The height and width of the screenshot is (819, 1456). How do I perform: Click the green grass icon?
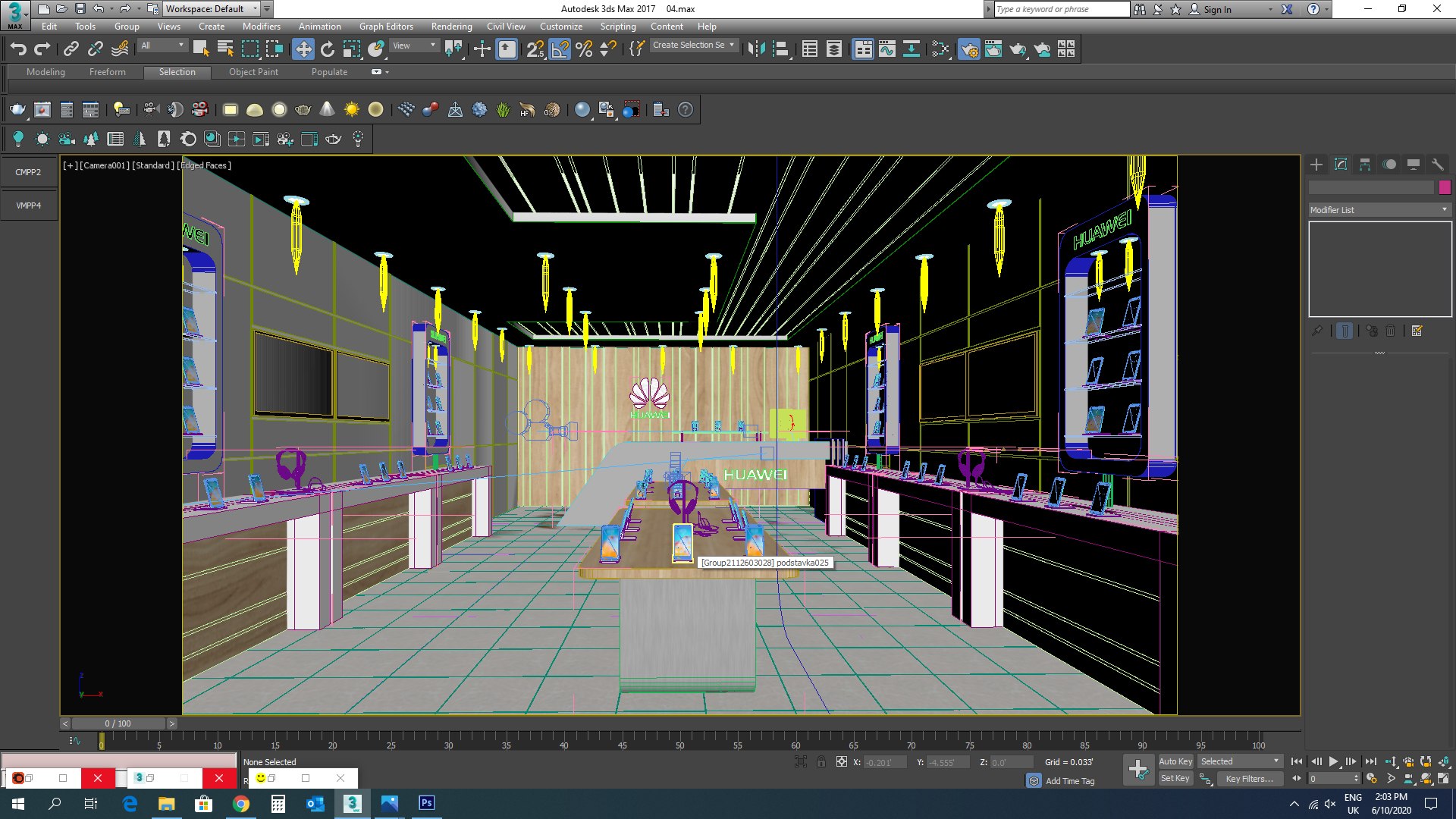(503, 110)
